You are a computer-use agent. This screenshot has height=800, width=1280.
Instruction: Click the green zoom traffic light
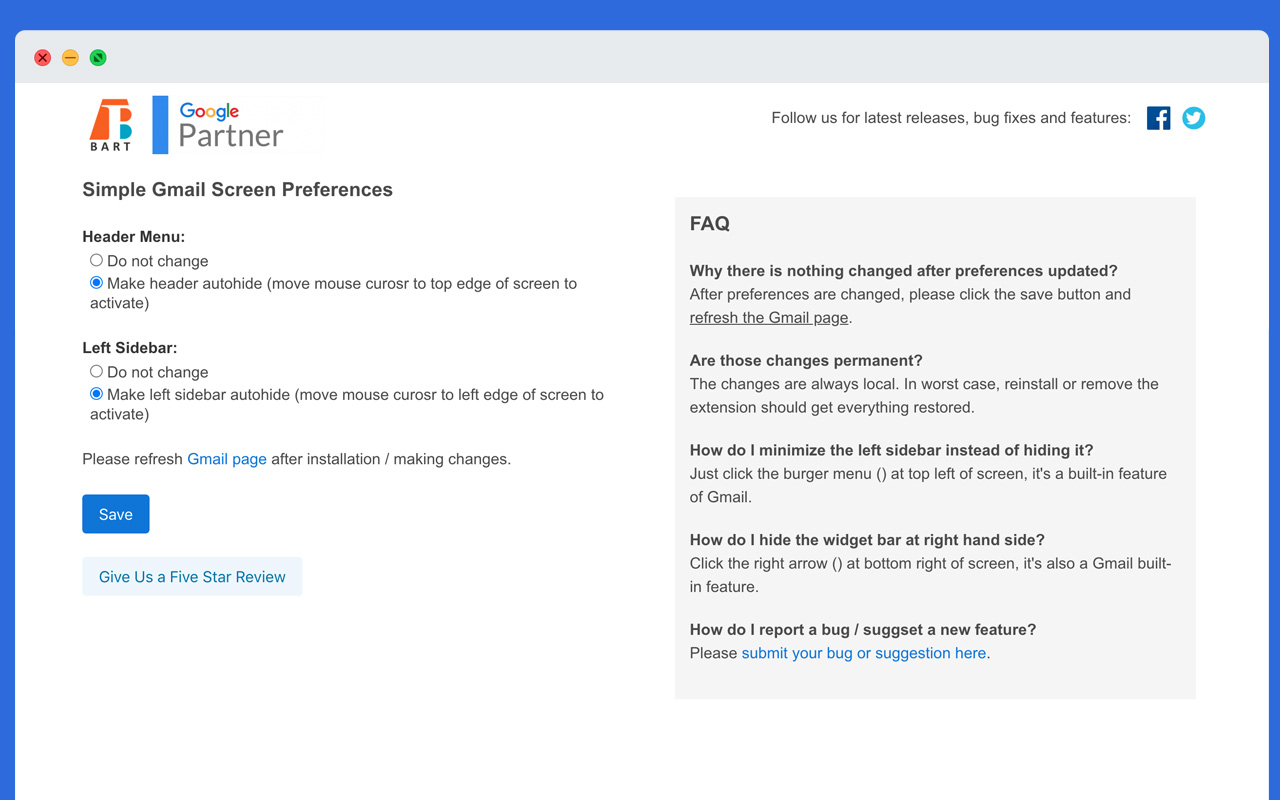click(98, 57)
